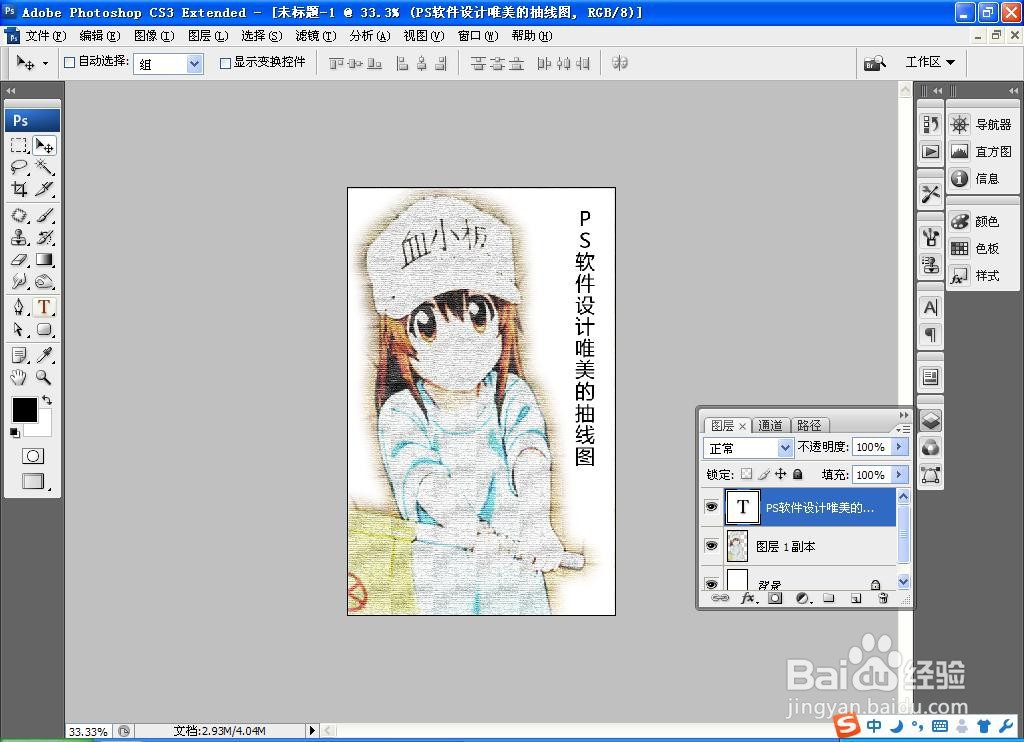Hide the PS软件设计唯美的 text layer
The height and width of the screenshot is (742, 1024).
coord(712,507)
